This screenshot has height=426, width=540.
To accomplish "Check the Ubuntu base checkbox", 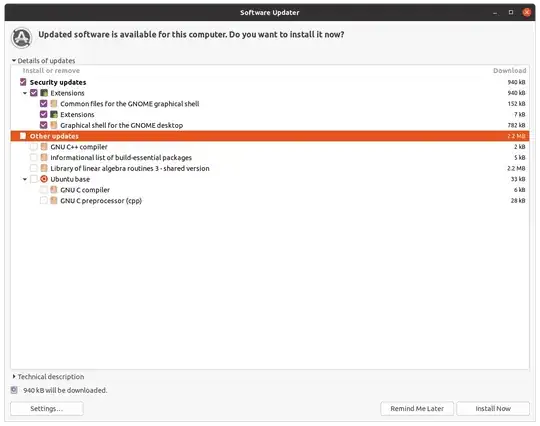I will [x=33, y=179].
